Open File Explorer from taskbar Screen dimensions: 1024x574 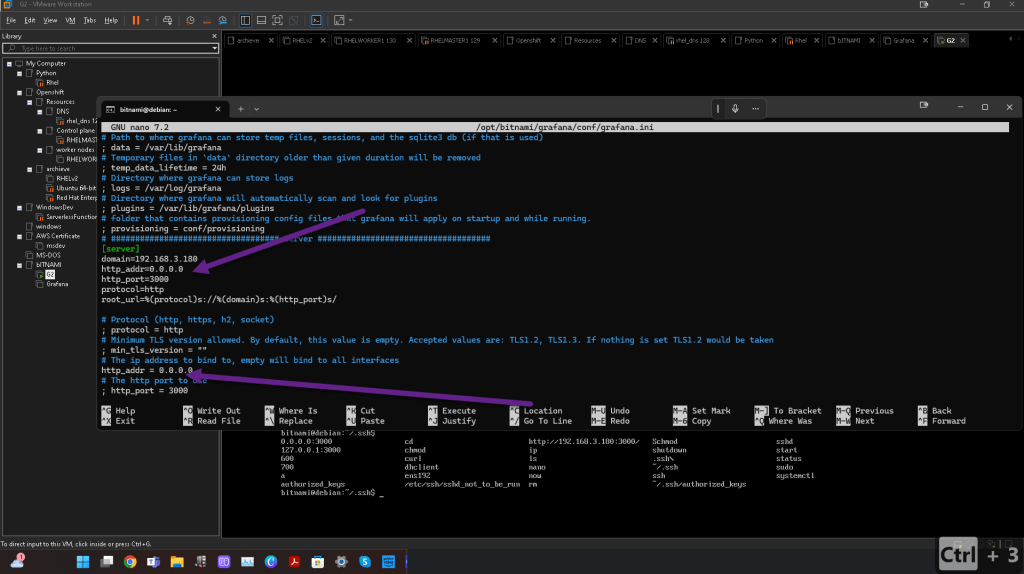[177, 562]
